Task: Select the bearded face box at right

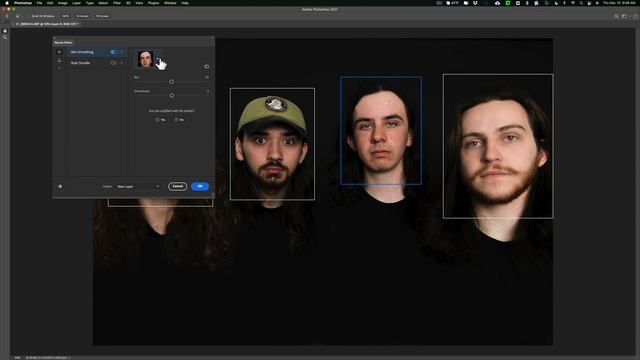Action: tap(498, 146)
